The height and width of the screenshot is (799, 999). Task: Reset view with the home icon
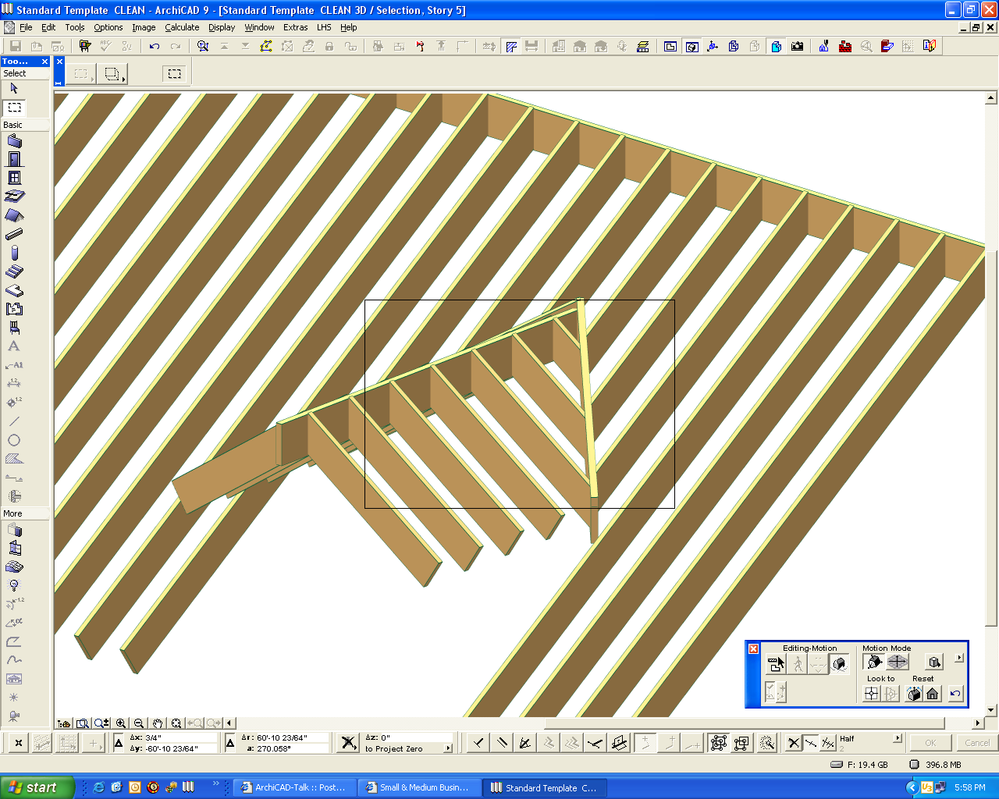click(932, 694)
